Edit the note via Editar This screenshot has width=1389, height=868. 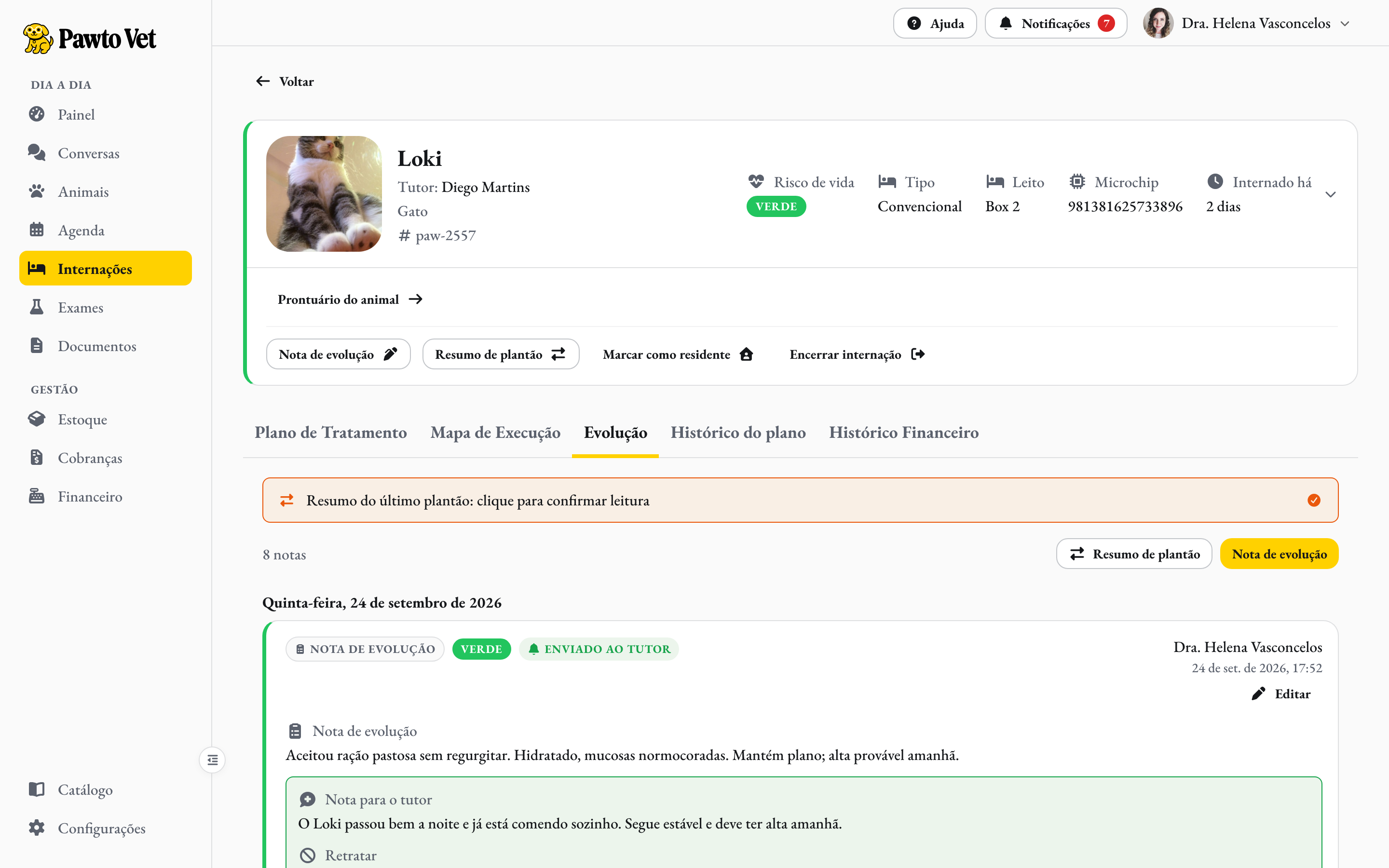(x=1281, y=694)
